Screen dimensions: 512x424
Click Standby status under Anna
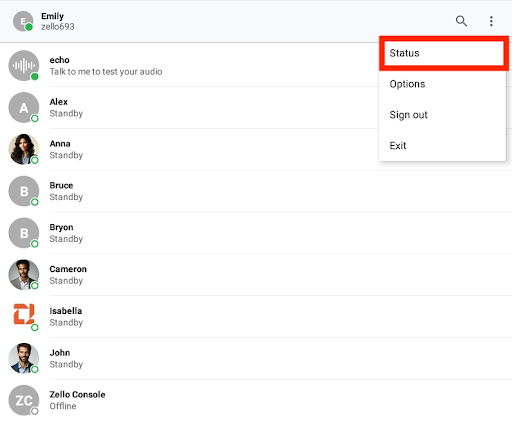[66, 155]
